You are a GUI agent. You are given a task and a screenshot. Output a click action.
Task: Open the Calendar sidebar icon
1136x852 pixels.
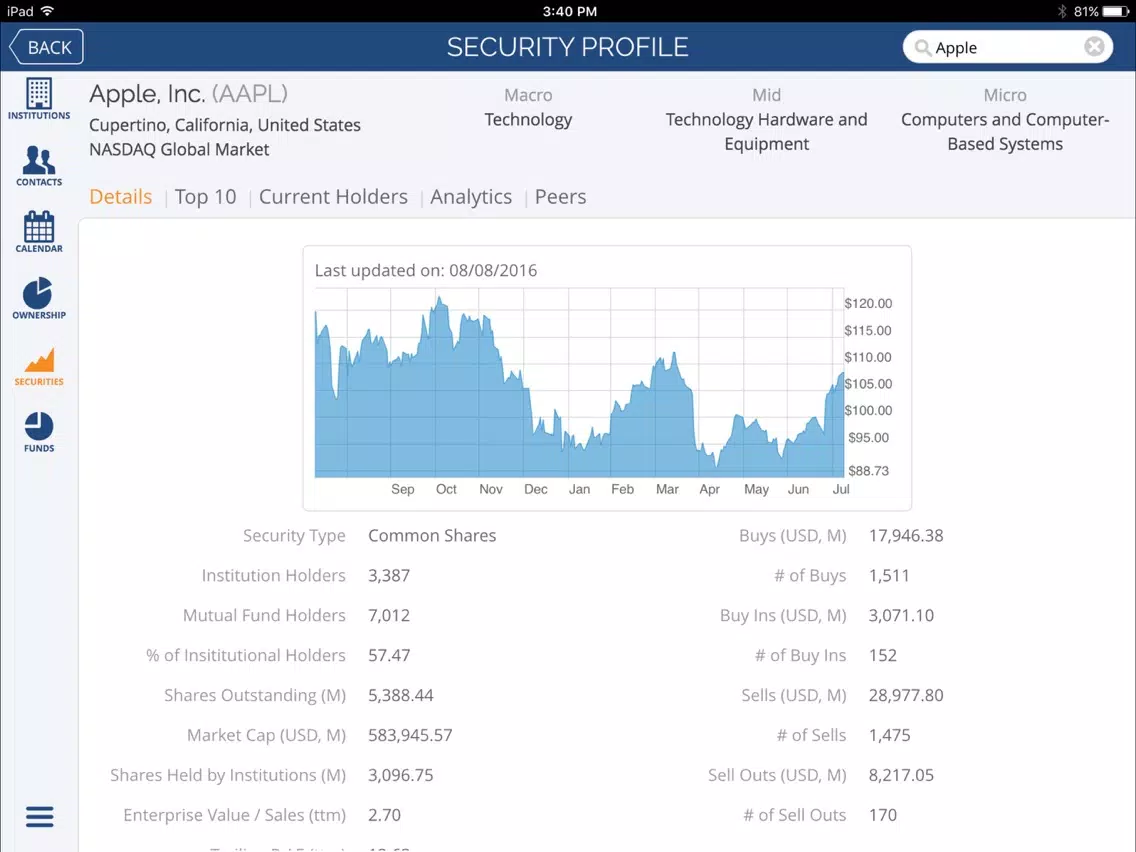(38, 232)
